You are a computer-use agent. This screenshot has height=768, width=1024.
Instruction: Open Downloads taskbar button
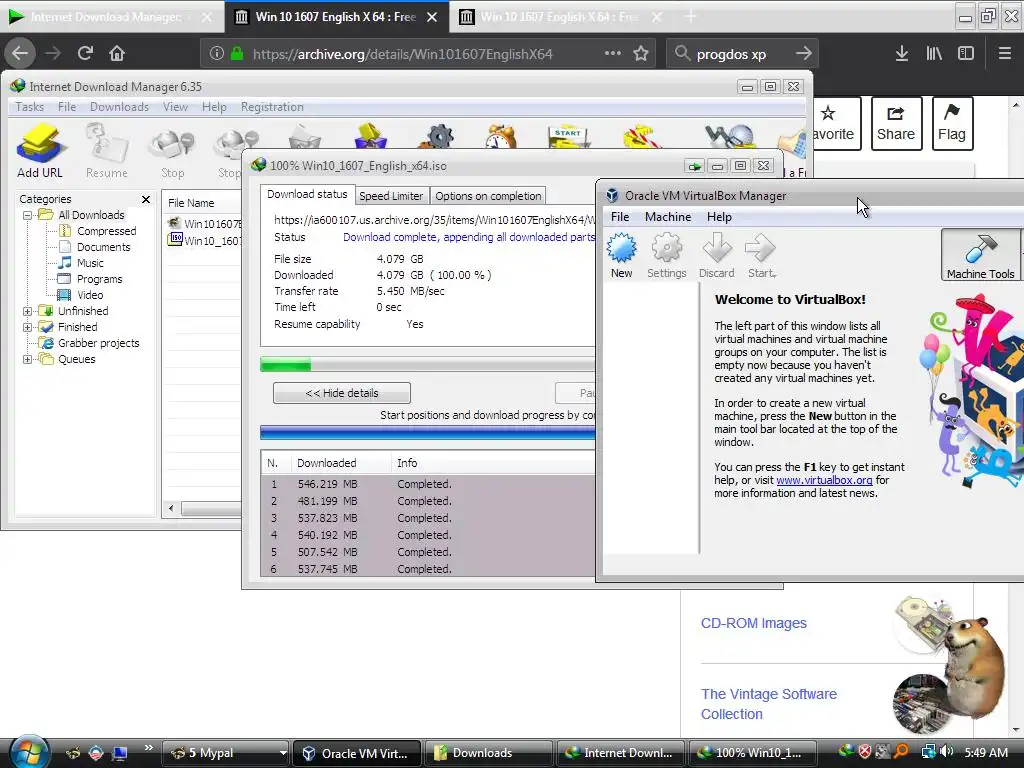coord(488,753)
